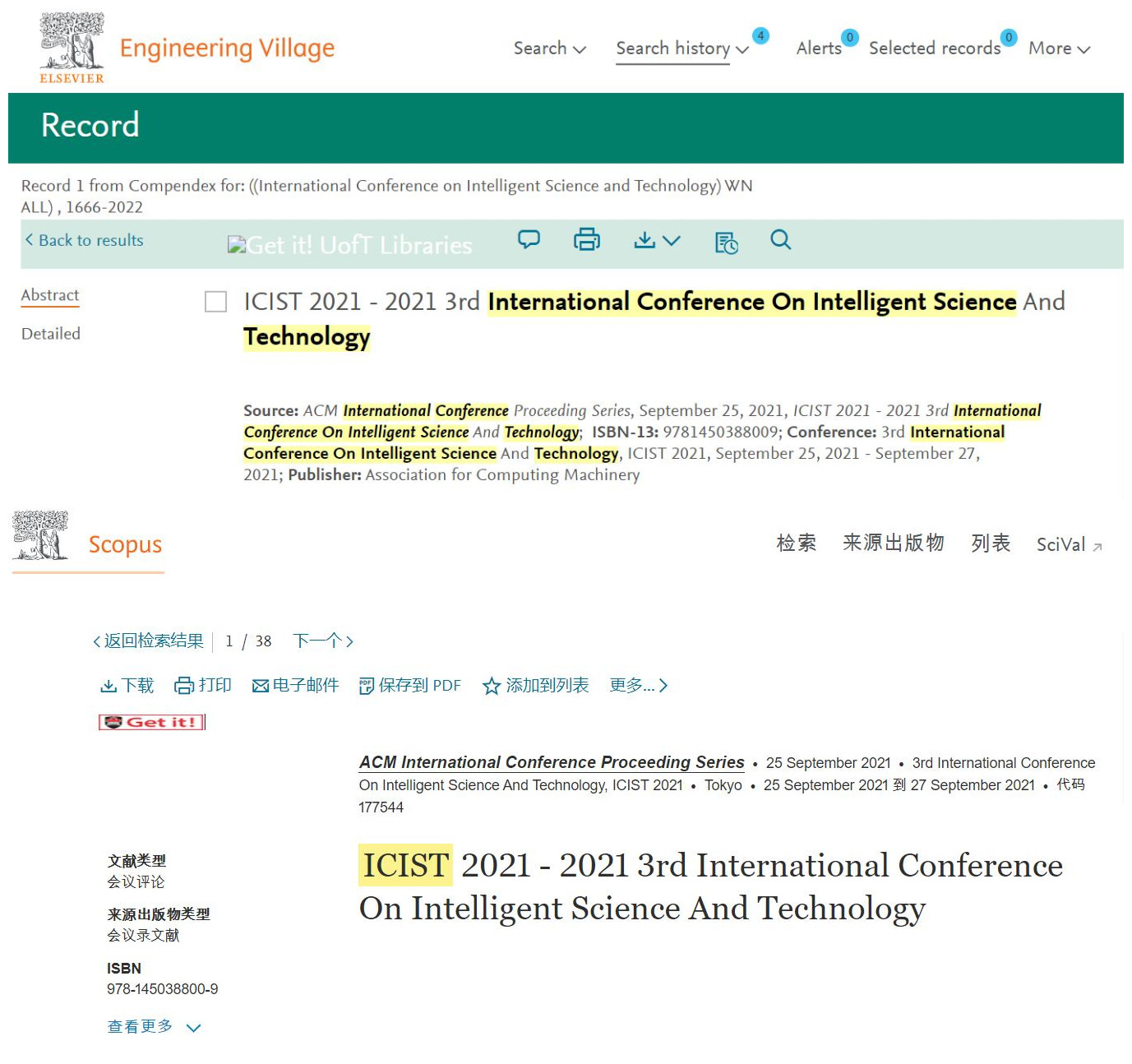Click the 电子邮件 envelope icon
The height and width of the screenshot is (1064, 1132).
(261, 686)
